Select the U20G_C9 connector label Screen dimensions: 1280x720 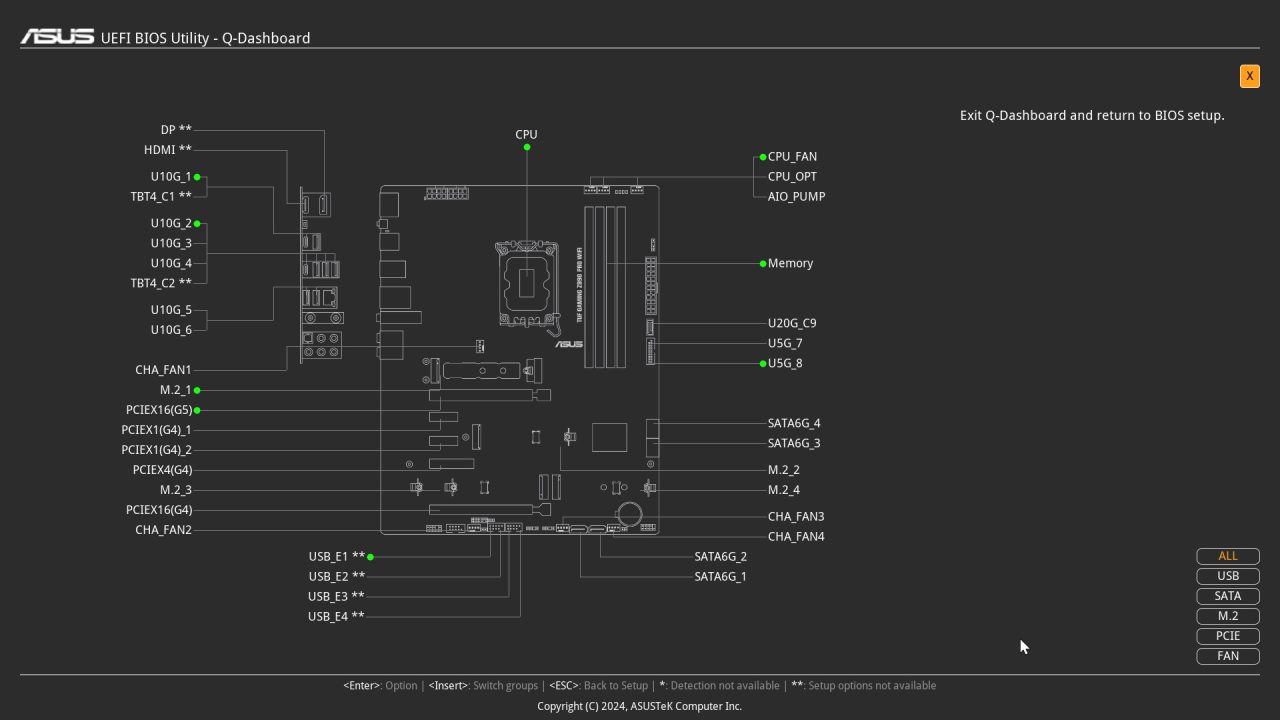point(792,324)
